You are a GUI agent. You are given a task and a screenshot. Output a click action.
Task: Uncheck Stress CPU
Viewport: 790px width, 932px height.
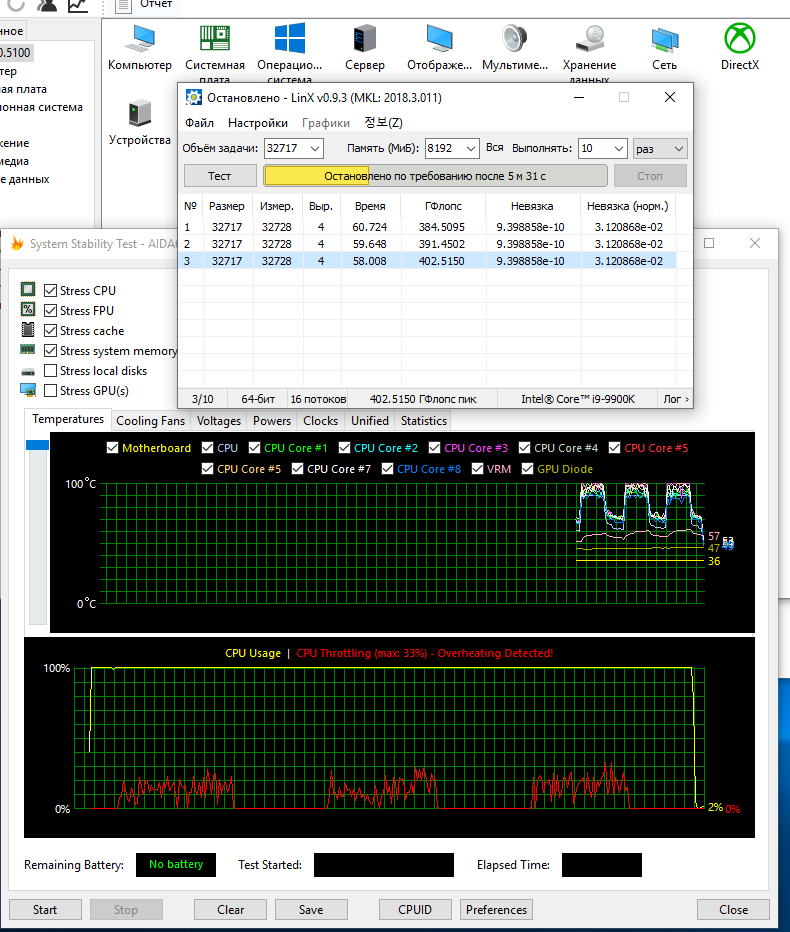click(x=51, y=291)
